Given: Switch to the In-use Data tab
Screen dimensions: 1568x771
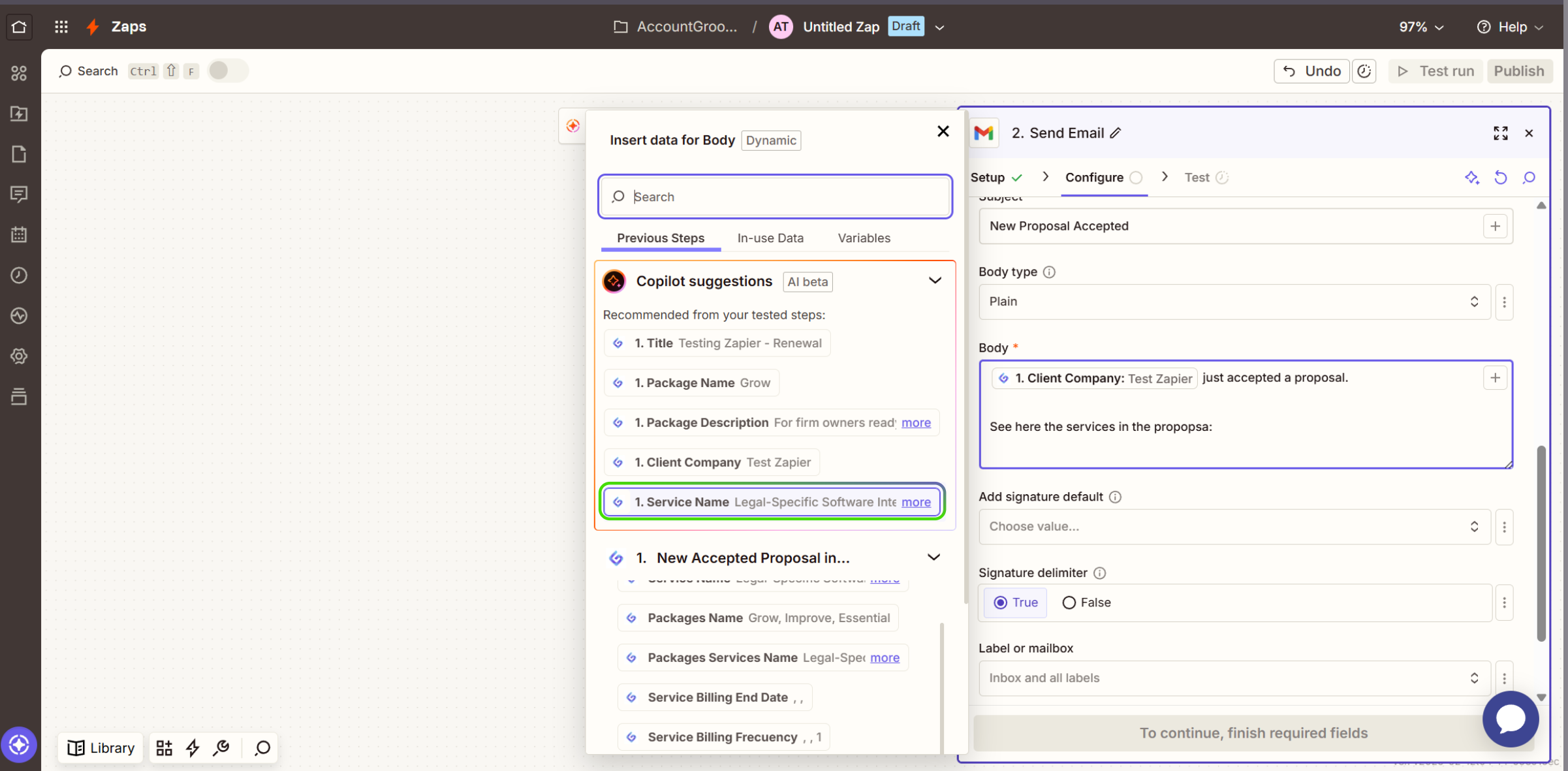Looking at the screenshot, I should click(770, 238).
